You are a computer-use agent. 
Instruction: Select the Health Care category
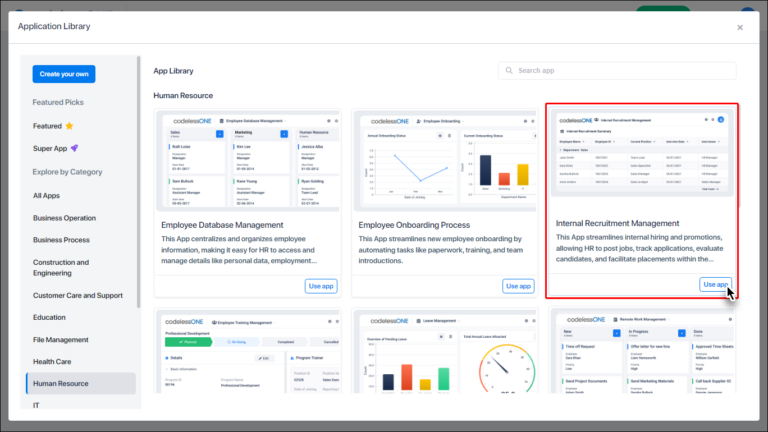52,361
